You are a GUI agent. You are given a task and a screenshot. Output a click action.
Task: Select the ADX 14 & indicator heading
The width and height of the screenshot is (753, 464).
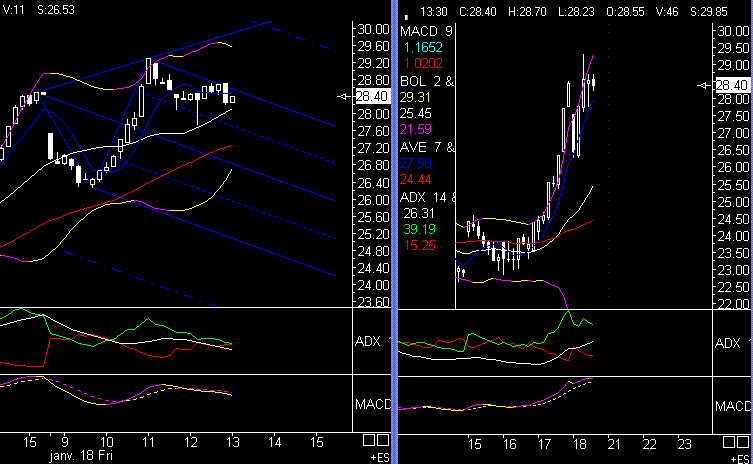427,197
